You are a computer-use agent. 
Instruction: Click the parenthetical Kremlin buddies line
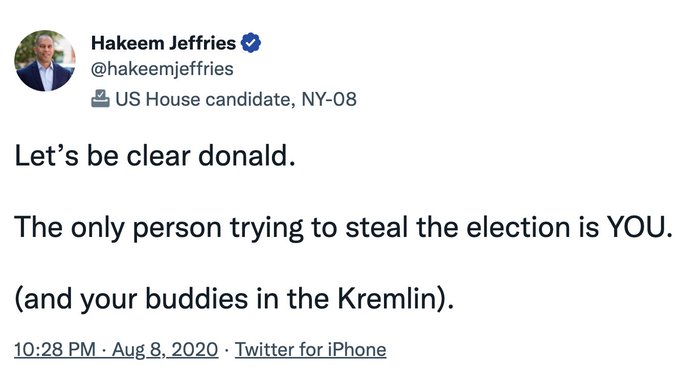click(x=234, y=299)
